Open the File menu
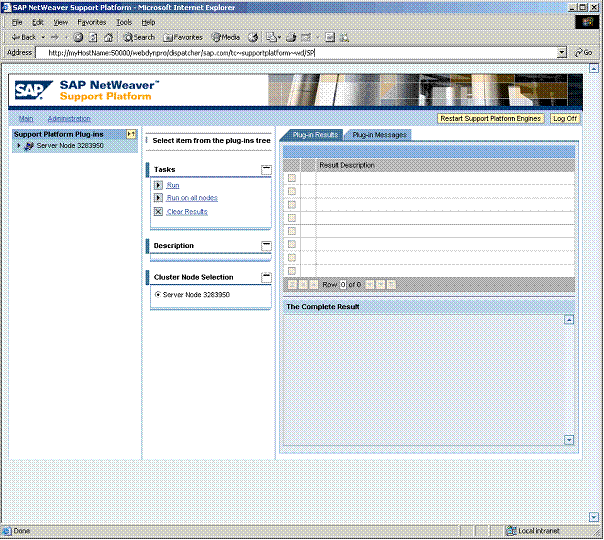604x540 pixels. coord(17,22)
